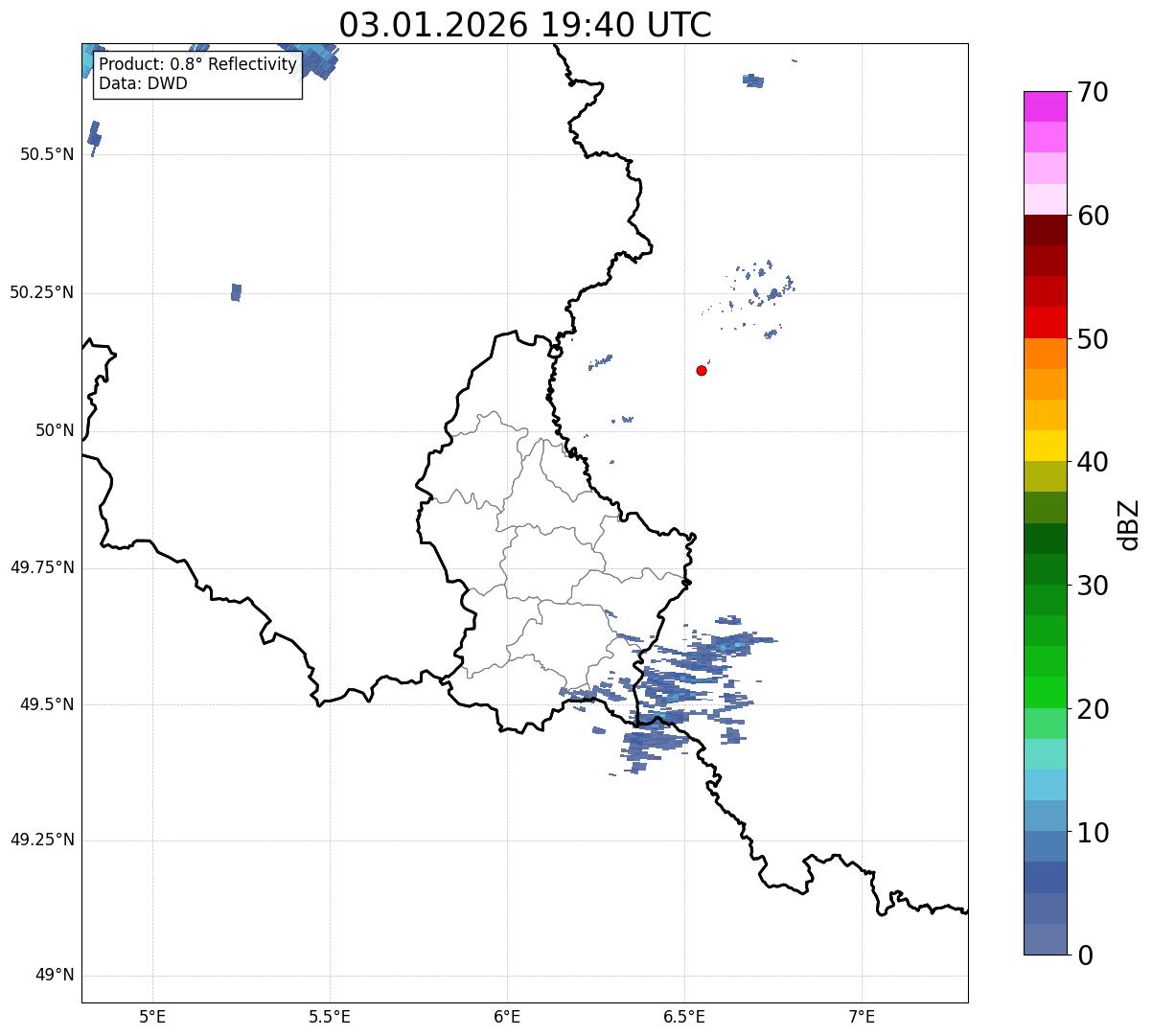The height and width of the screenshot is (1036, 1152).
Task: Click the olive colorbar band below 40
Action: pyautogui.click(x=1045, y=476)
